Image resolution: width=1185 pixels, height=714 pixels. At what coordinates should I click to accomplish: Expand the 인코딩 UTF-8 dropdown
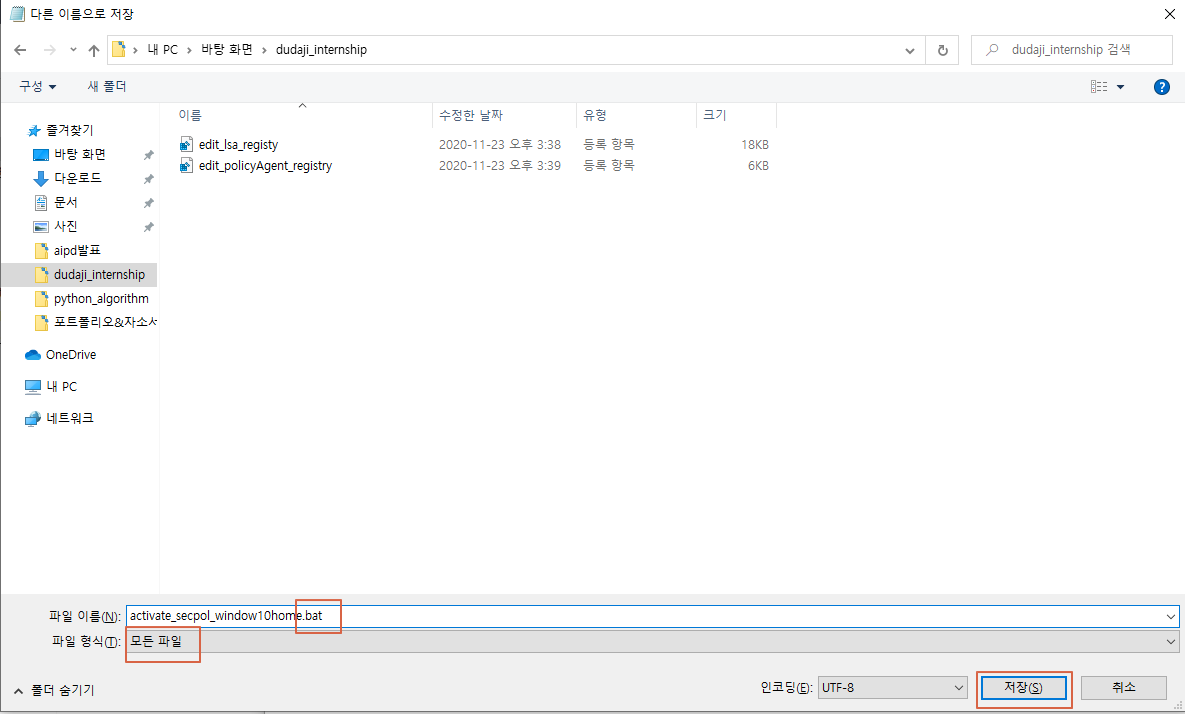coord(891,688)
